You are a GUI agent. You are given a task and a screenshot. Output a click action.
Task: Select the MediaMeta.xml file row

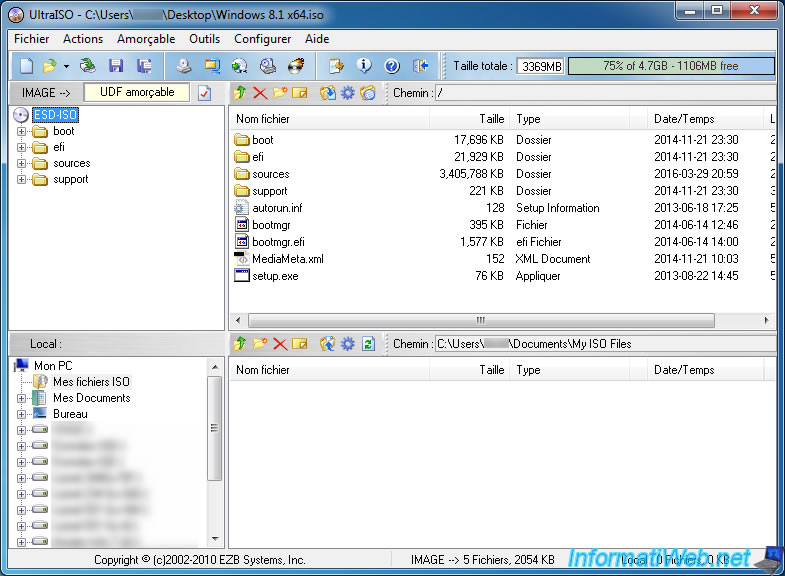point(503,259)
